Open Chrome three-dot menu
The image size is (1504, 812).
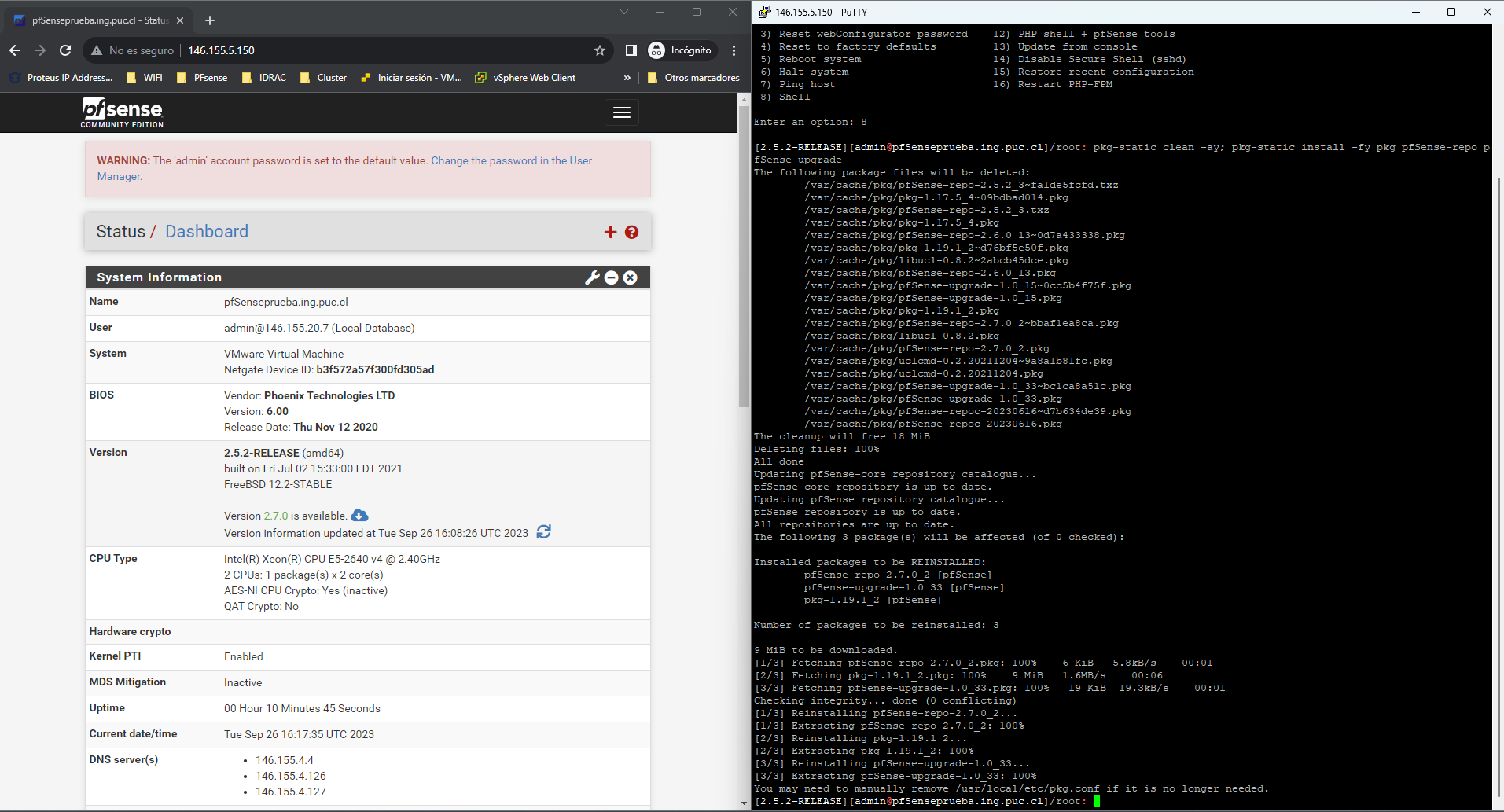[x=734, y=50]
